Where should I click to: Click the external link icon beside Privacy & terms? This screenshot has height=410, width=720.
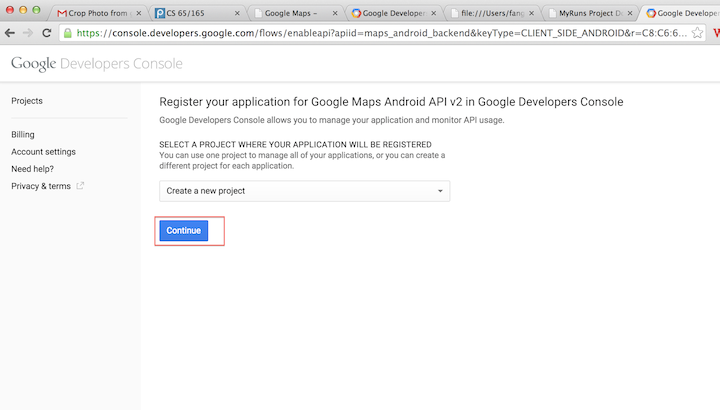[x=80, y=186]
